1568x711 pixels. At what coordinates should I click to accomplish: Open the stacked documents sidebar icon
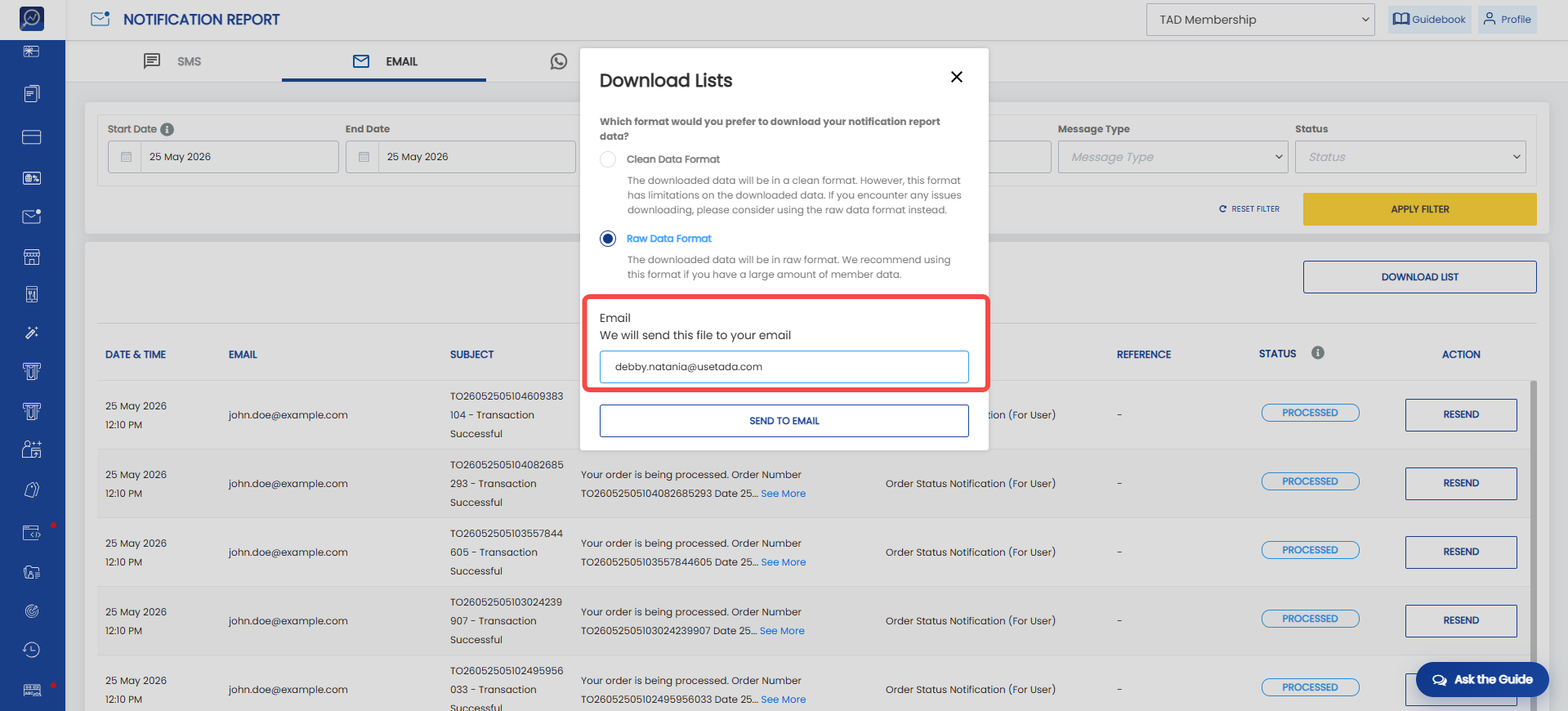(x=32, y=94)
